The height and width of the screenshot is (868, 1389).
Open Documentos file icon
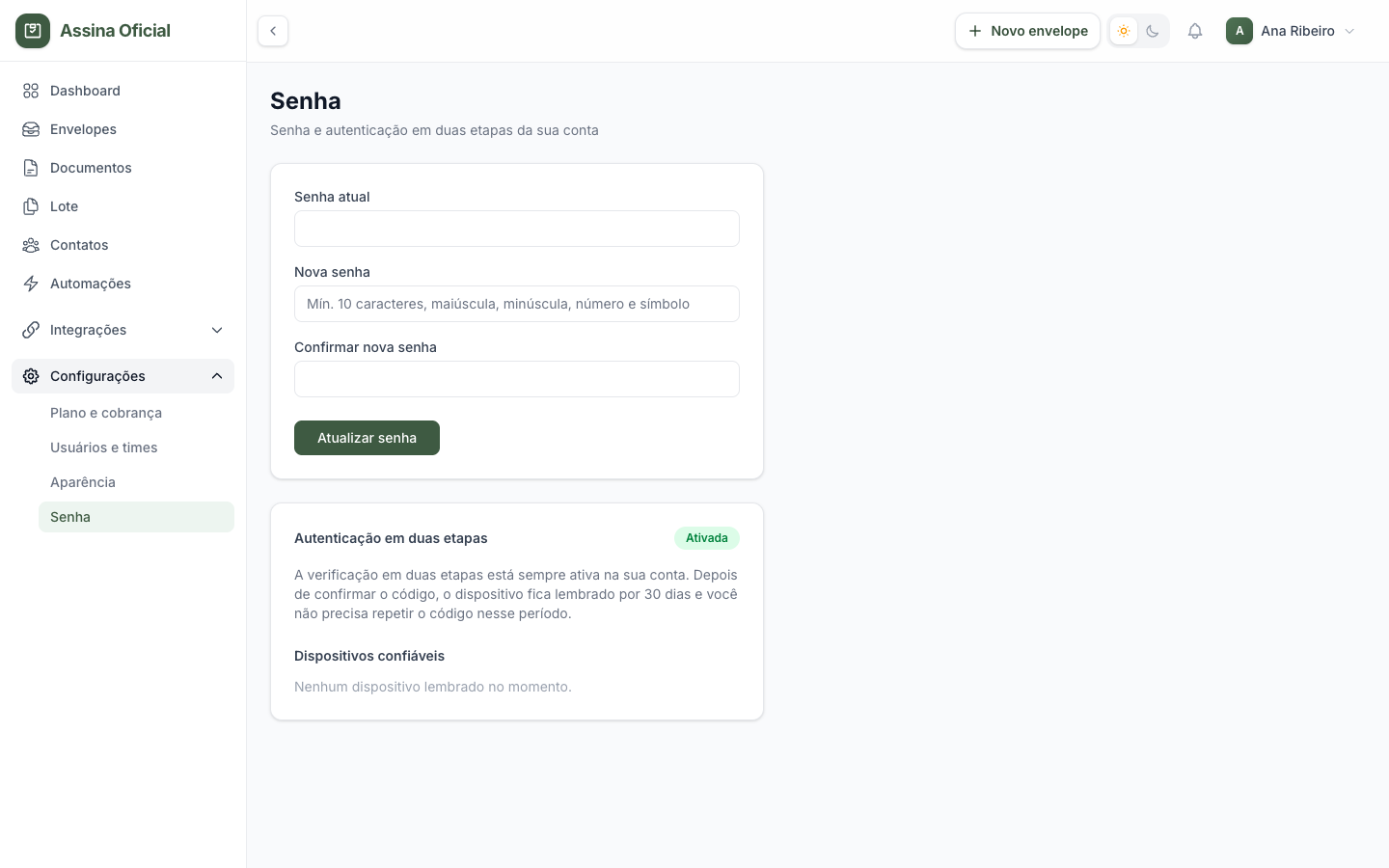pos(31,168)
